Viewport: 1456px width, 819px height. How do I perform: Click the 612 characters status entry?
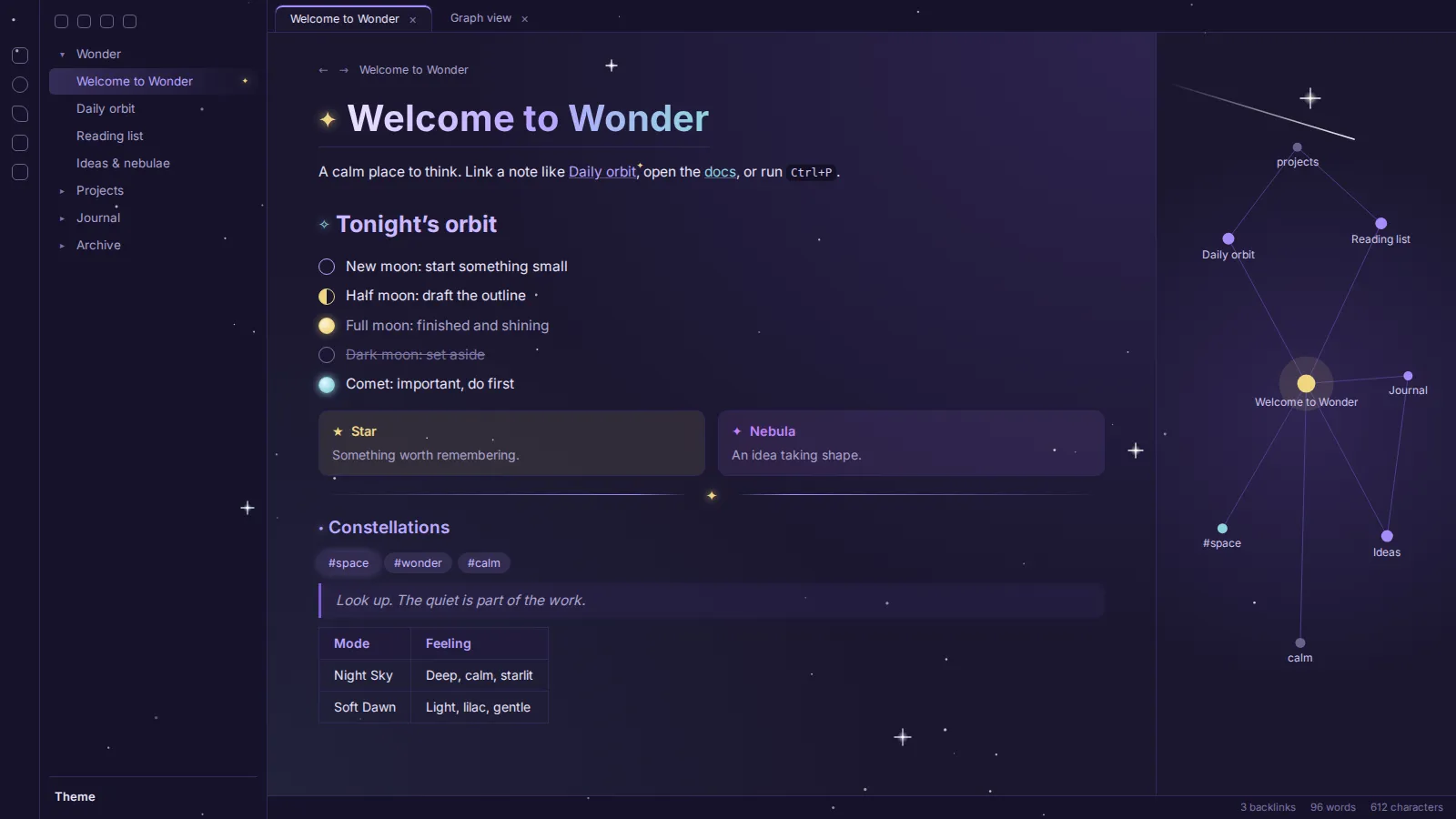[x=1407, y=807]
